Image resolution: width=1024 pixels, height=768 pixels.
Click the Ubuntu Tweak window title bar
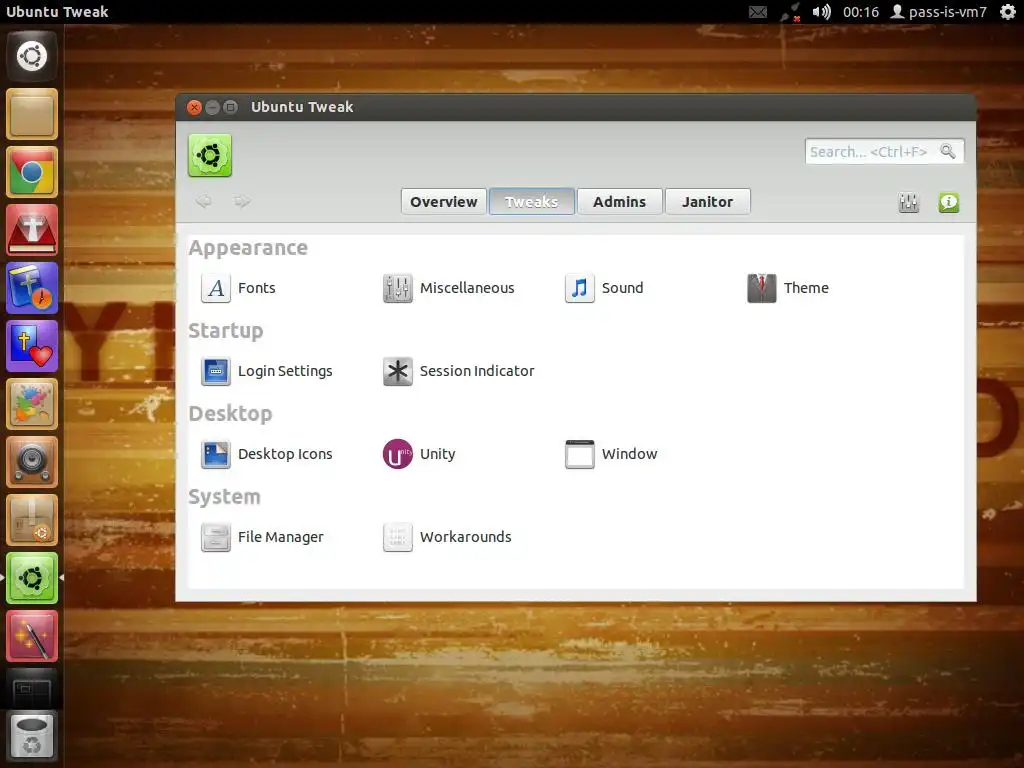[576, 107]
